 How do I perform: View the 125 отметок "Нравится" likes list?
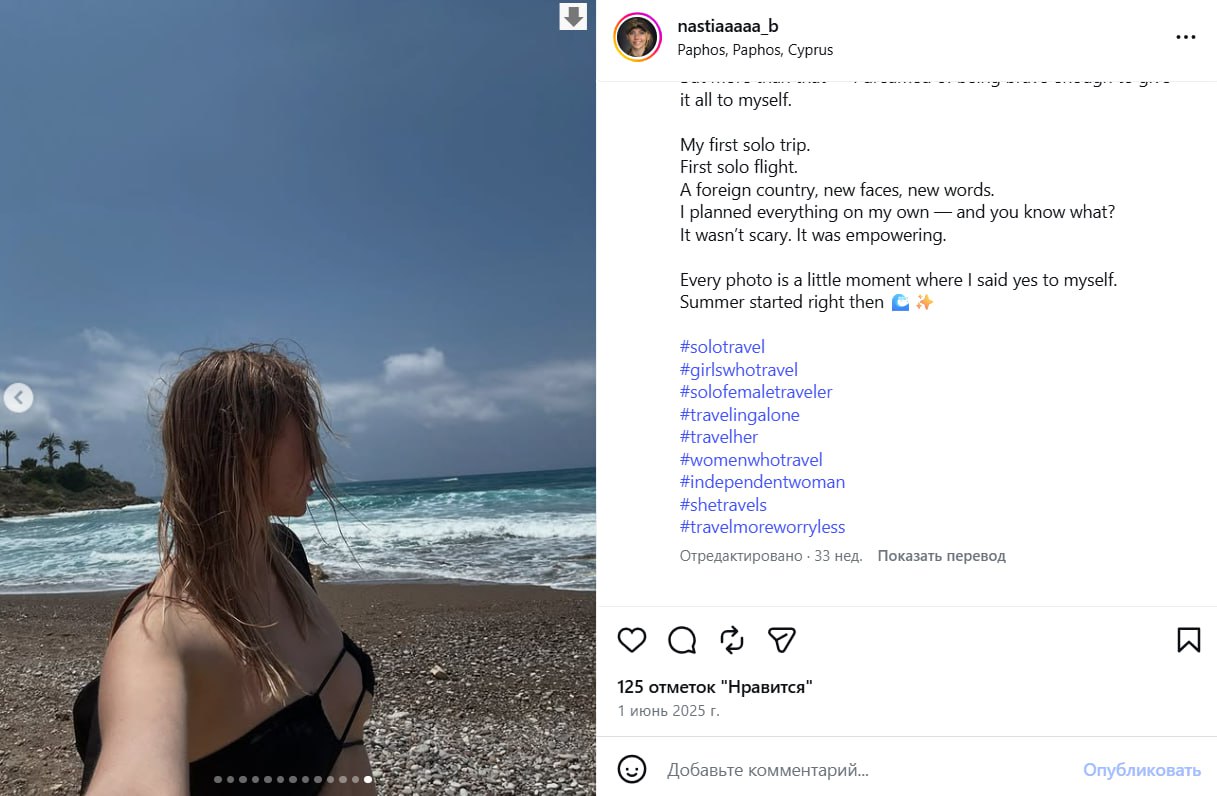tap(715, 687)
